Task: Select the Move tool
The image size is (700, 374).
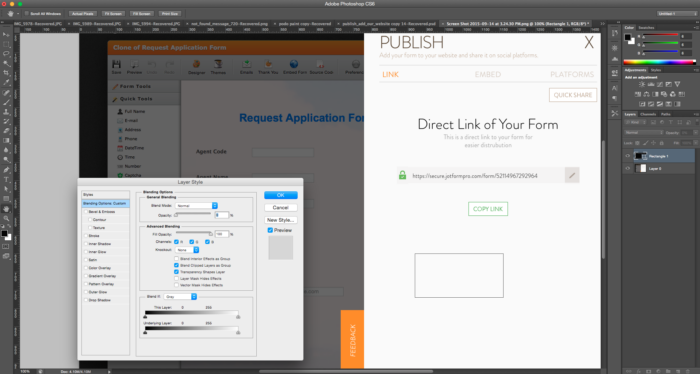Action: click(x=6, y=35)
